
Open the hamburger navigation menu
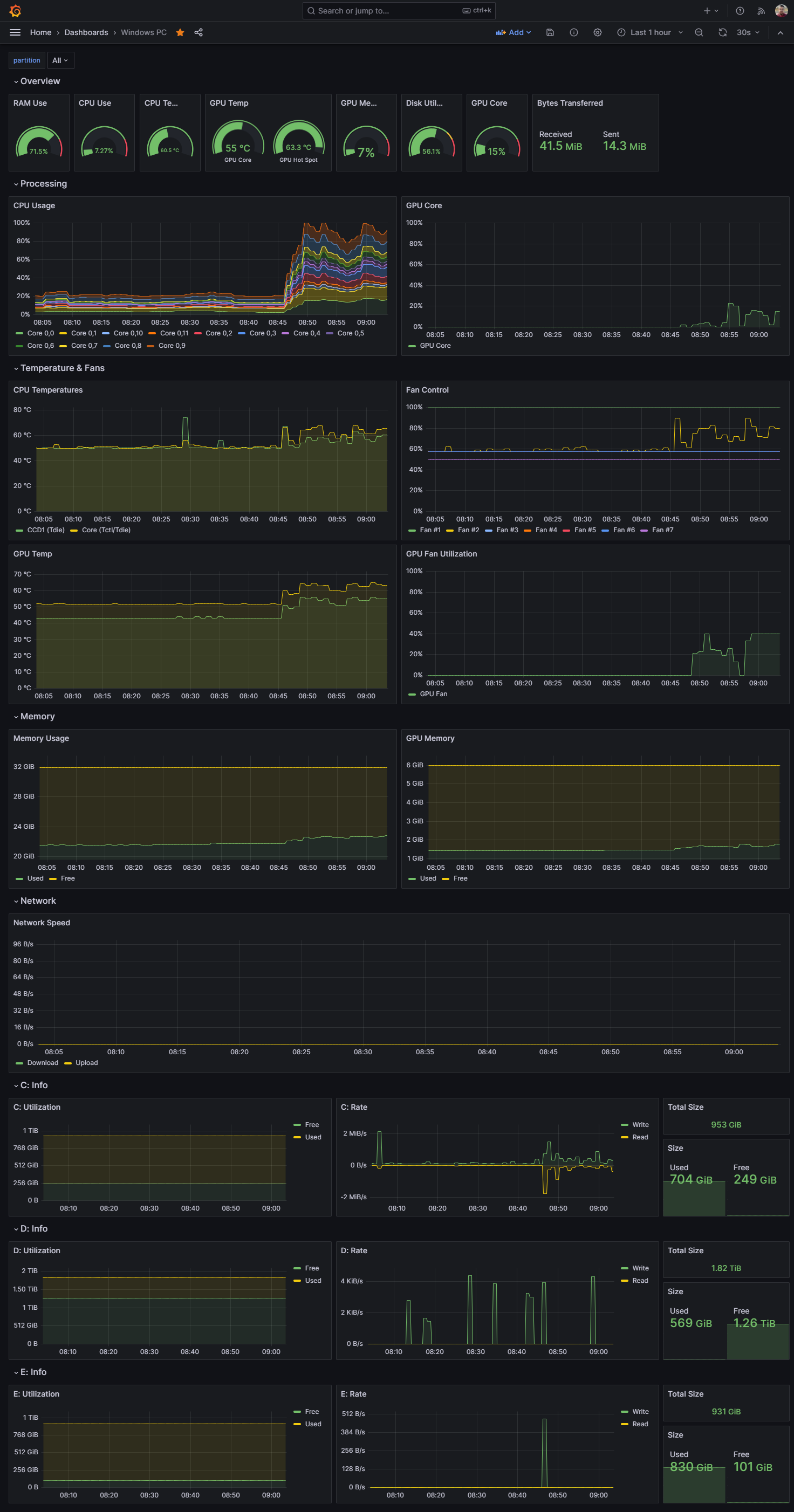pos(15,32)
